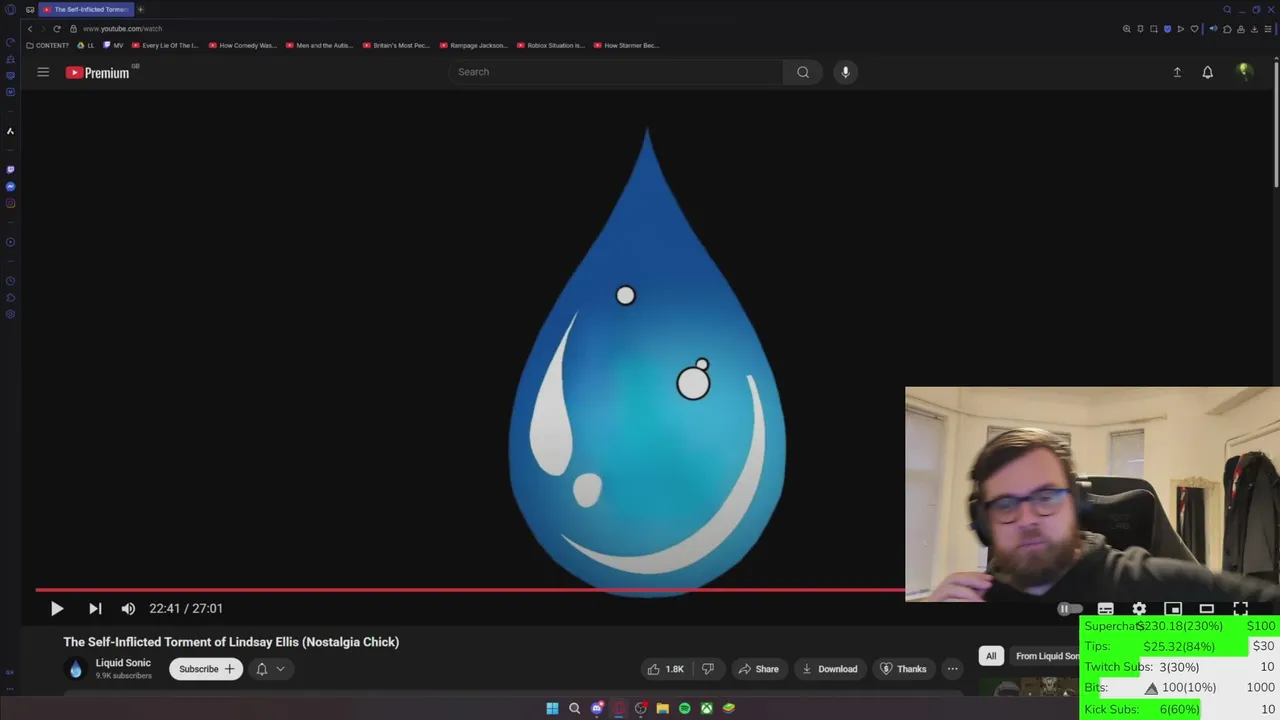Image resolution: width=1280 pixels, height=720 pixels.
Task: Go to YouTube Premium home logo
Action: coord(98,72)
